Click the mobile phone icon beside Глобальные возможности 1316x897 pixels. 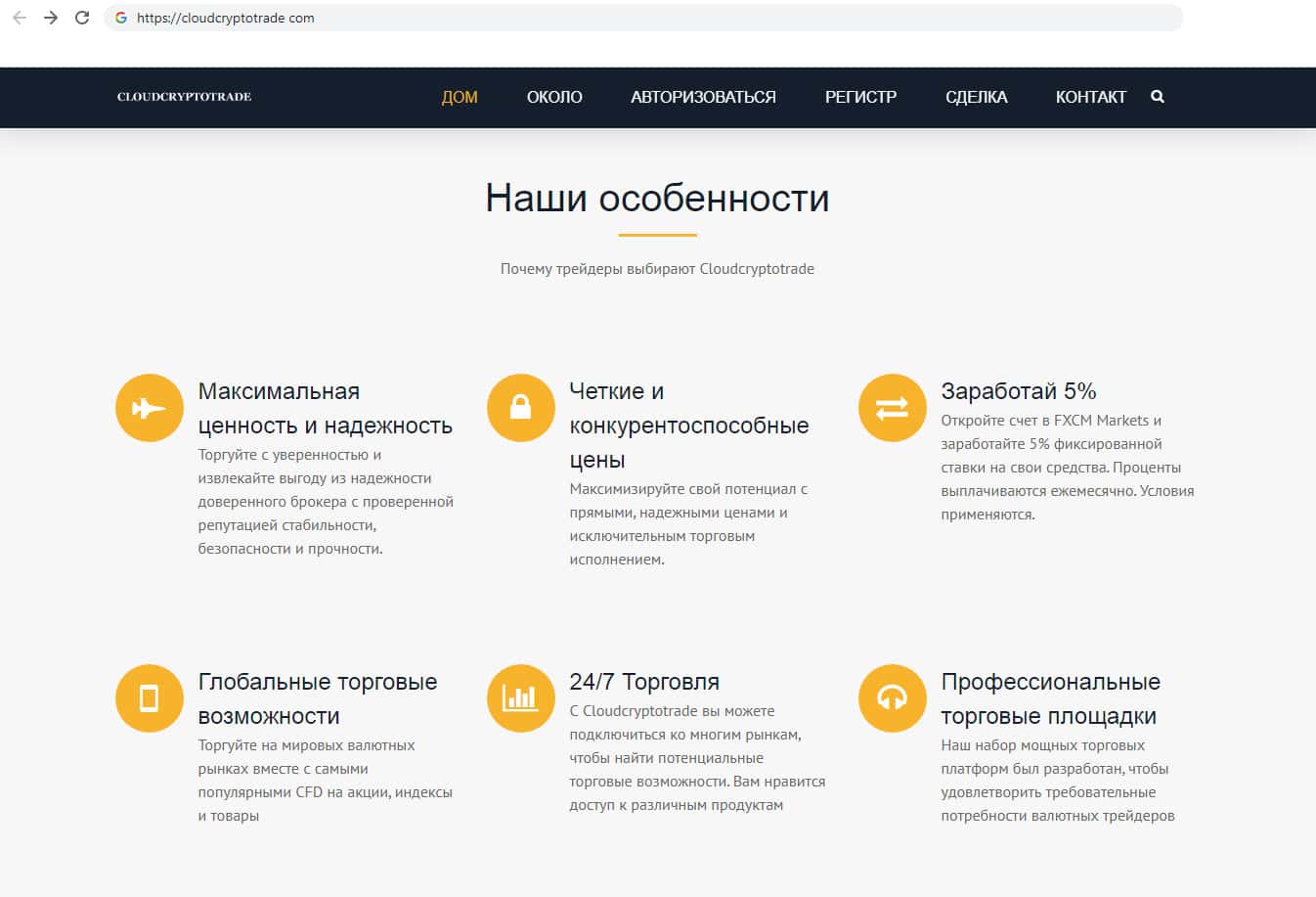point(149,698)
